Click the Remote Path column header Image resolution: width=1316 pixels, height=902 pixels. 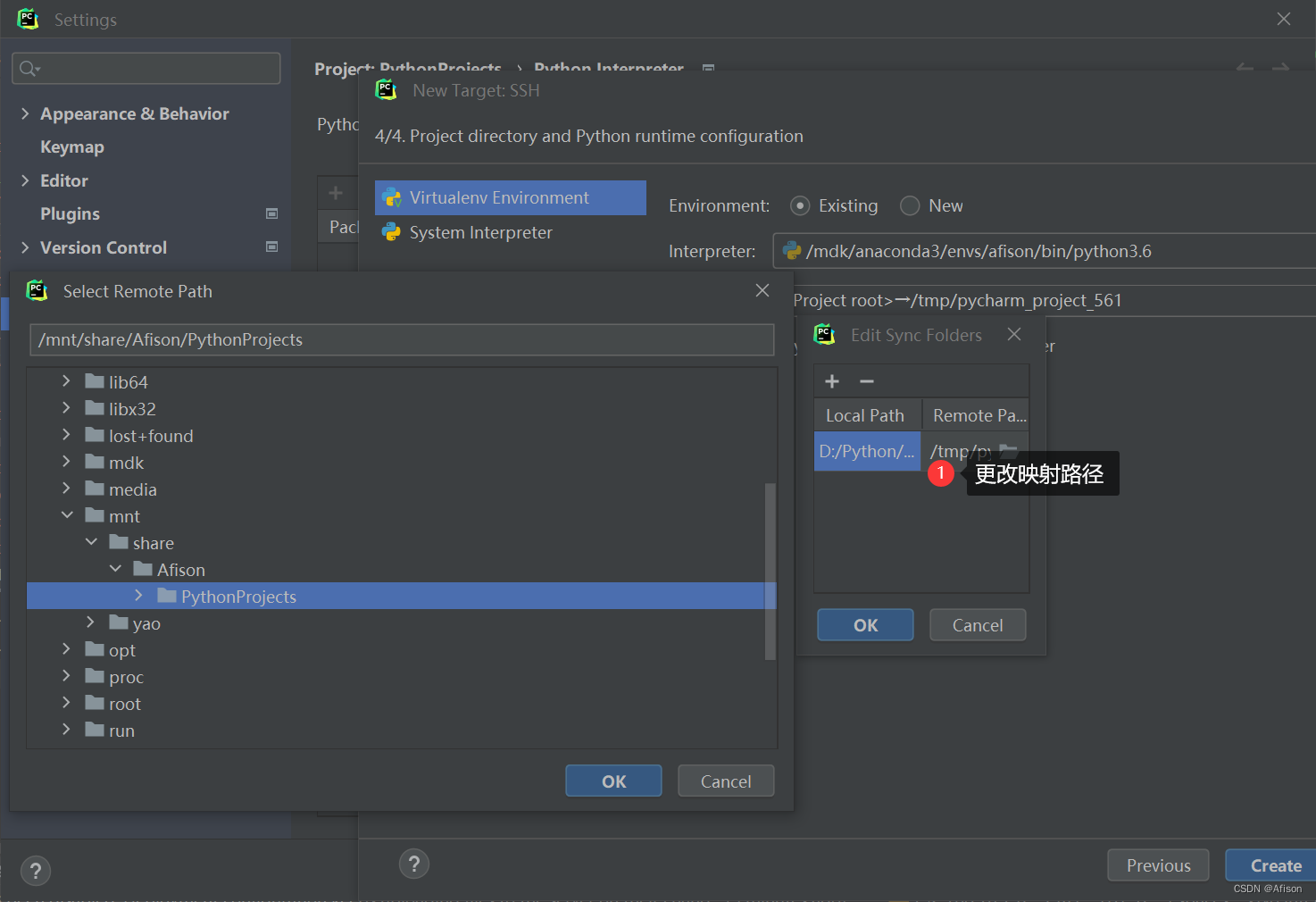point(976,415)
